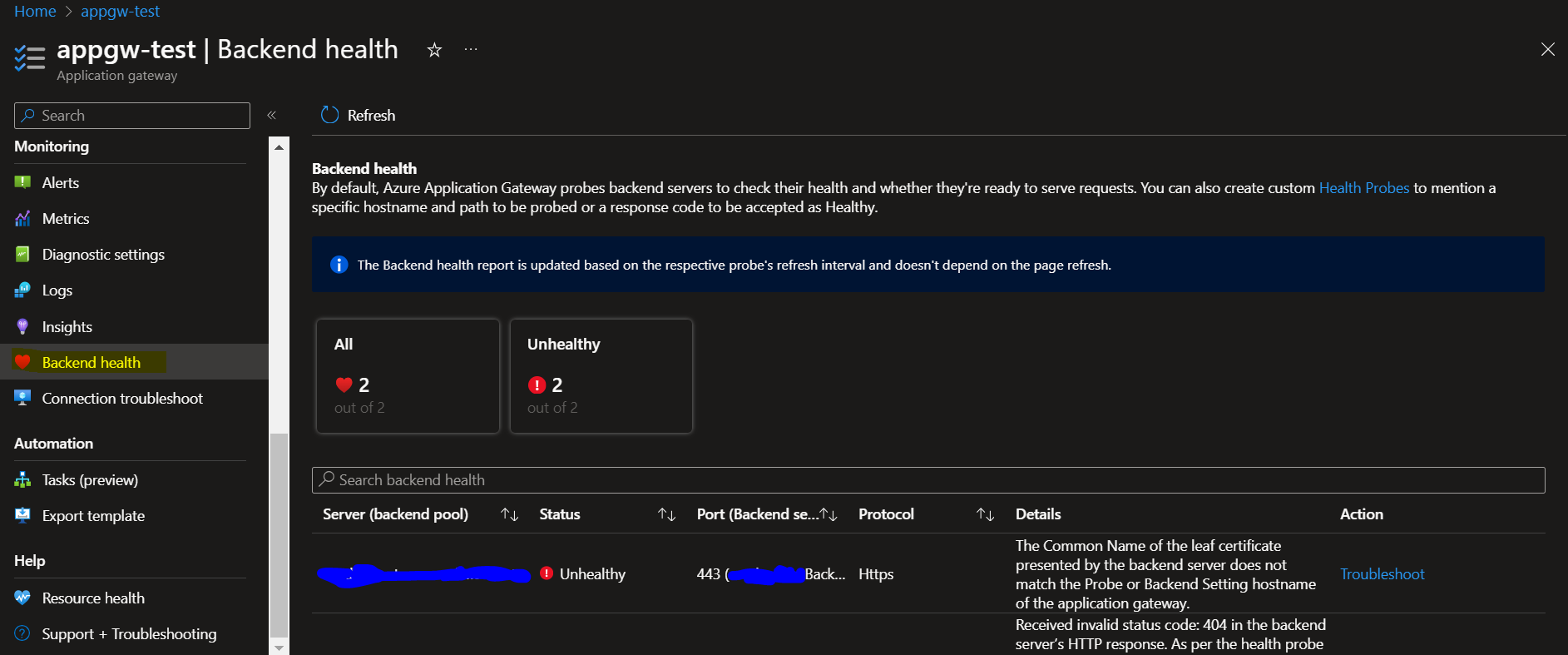The width and height of the screenshot is (1568, 655).
Task: Click sidebar scrollbar up arrow
Action: click(x=279, y=147)
